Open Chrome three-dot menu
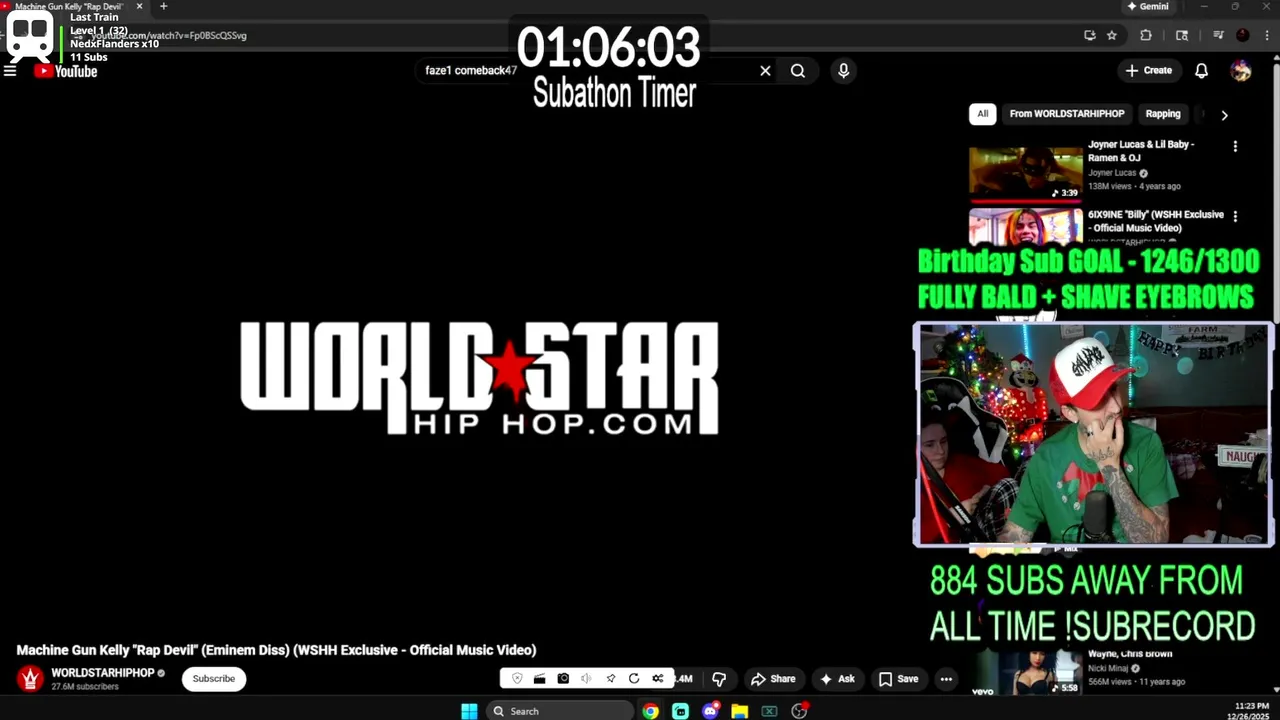1280x720 pixels. pos(1265,35)
